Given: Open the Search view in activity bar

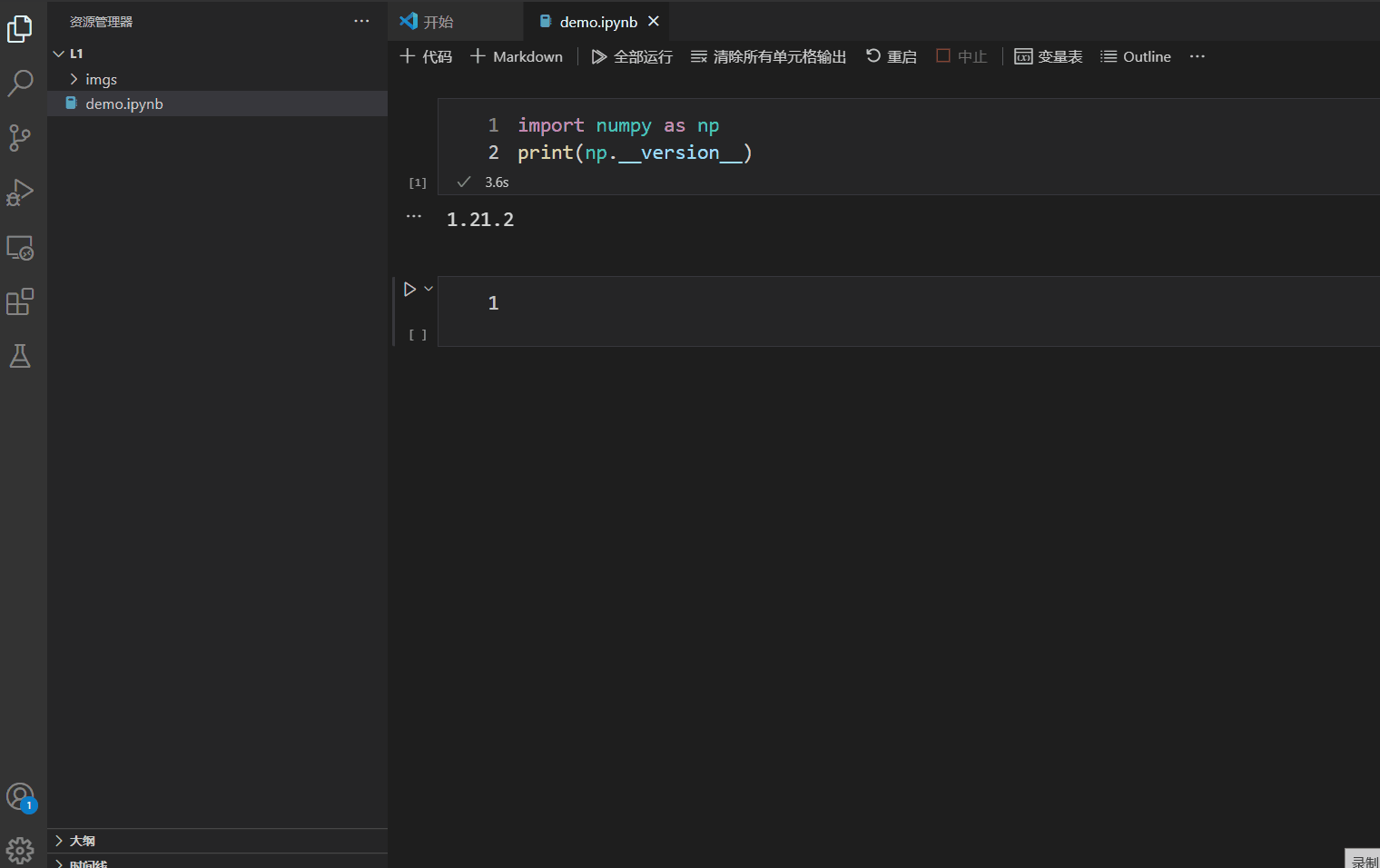Looking at the screenshot, I should click(20, 84).
